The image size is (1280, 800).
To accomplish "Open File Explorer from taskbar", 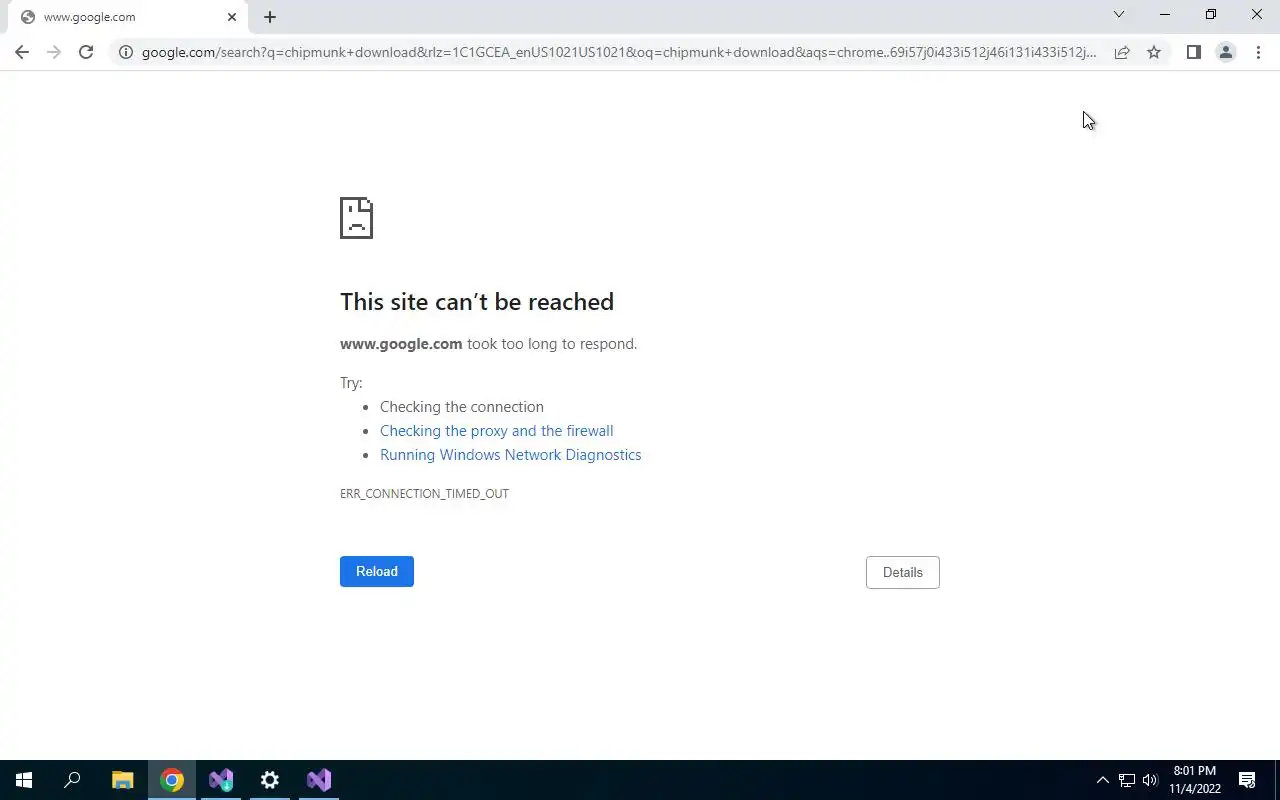I will (x=122, y=780).
